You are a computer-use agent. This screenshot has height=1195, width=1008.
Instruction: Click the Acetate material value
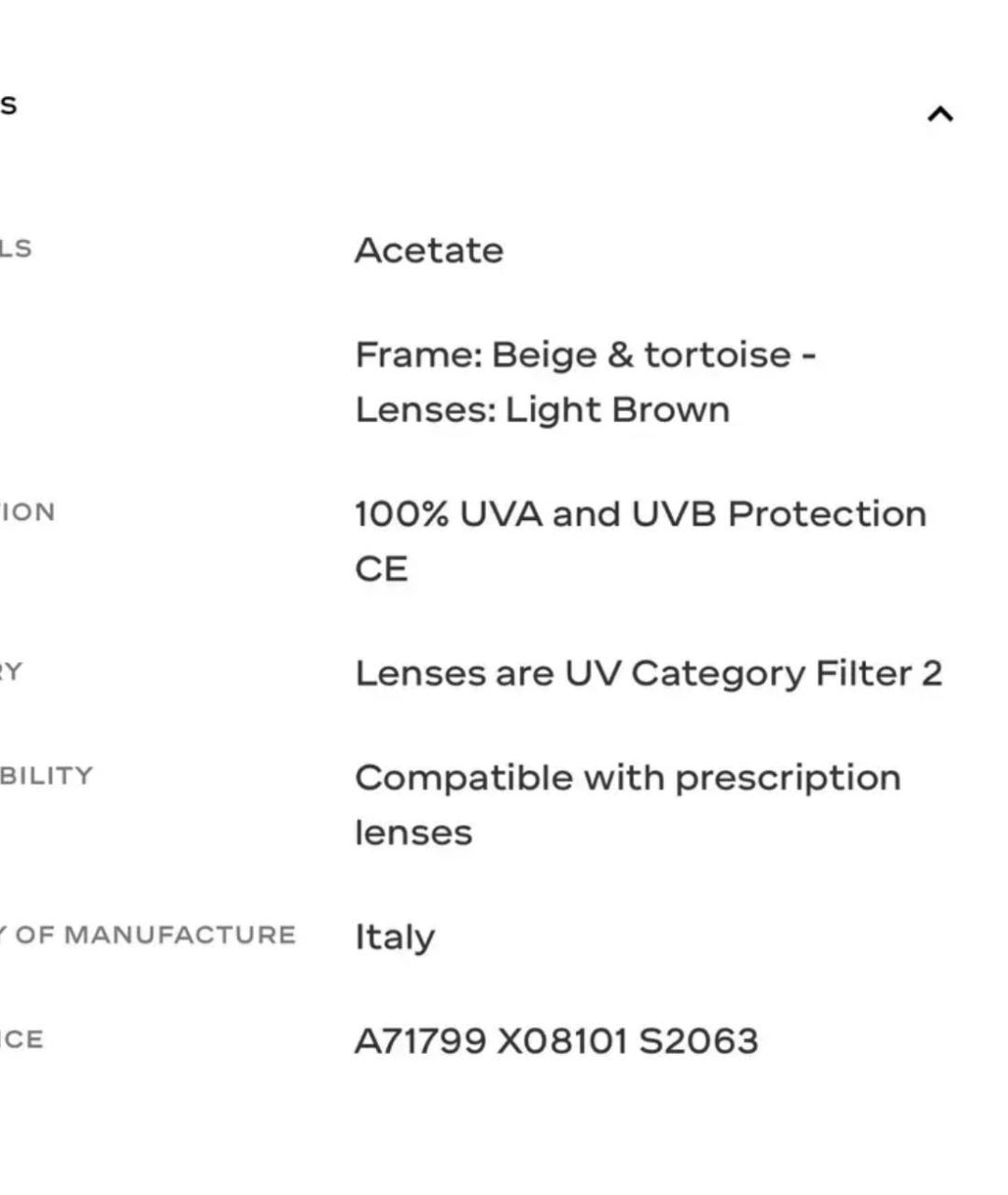point(429,250)
